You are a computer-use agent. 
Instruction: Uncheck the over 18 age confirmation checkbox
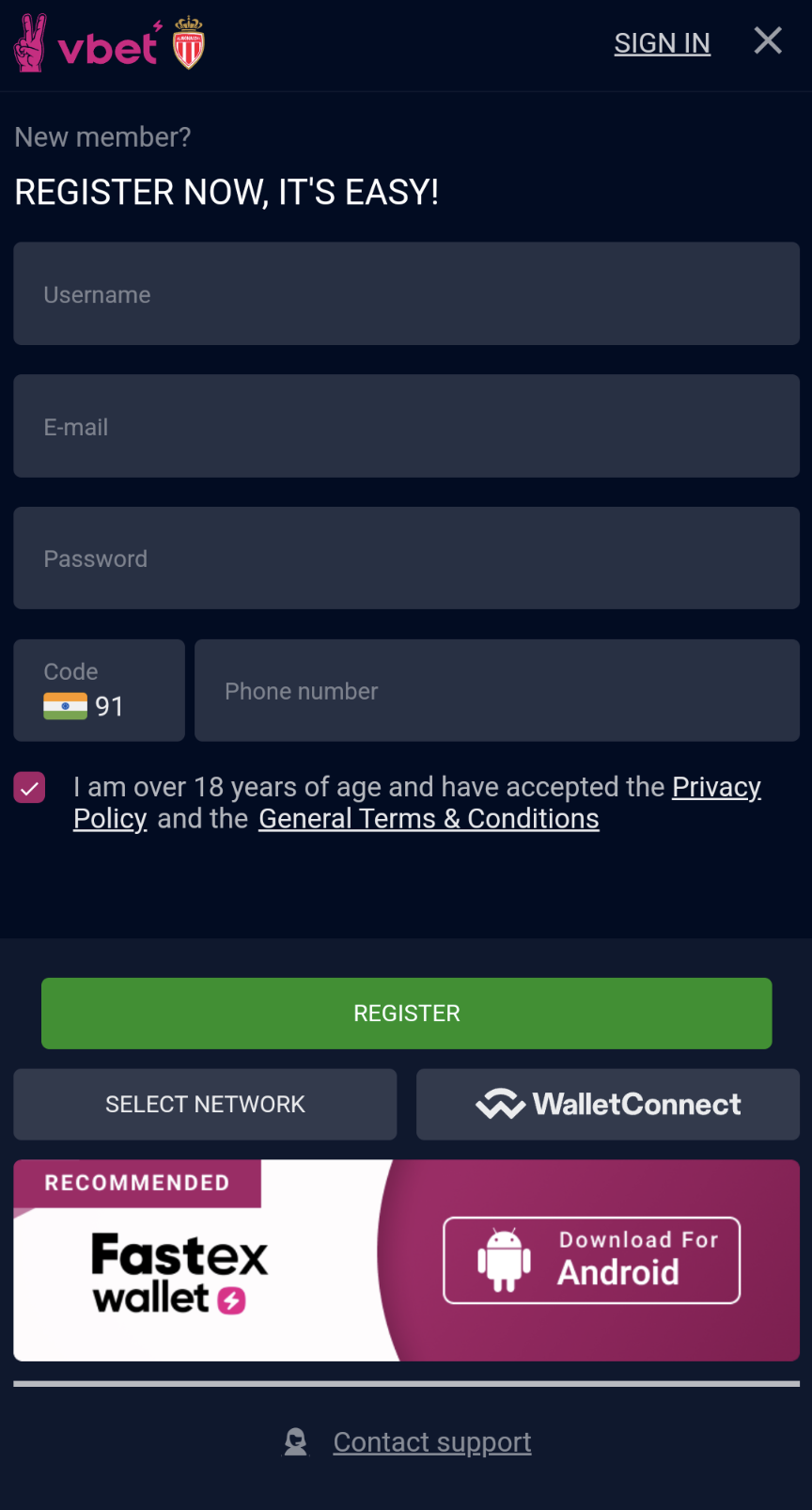click(29, 787)
